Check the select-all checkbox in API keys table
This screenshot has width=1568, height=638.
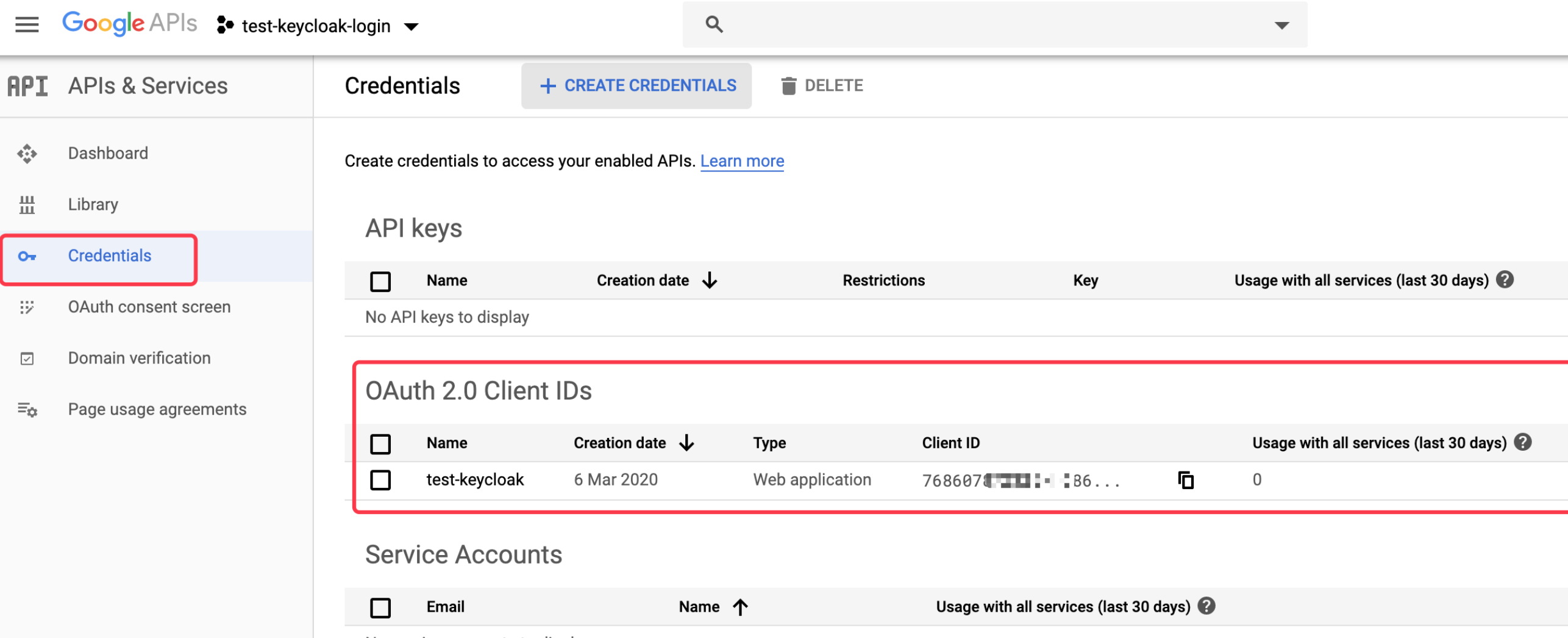pos(380,281)
